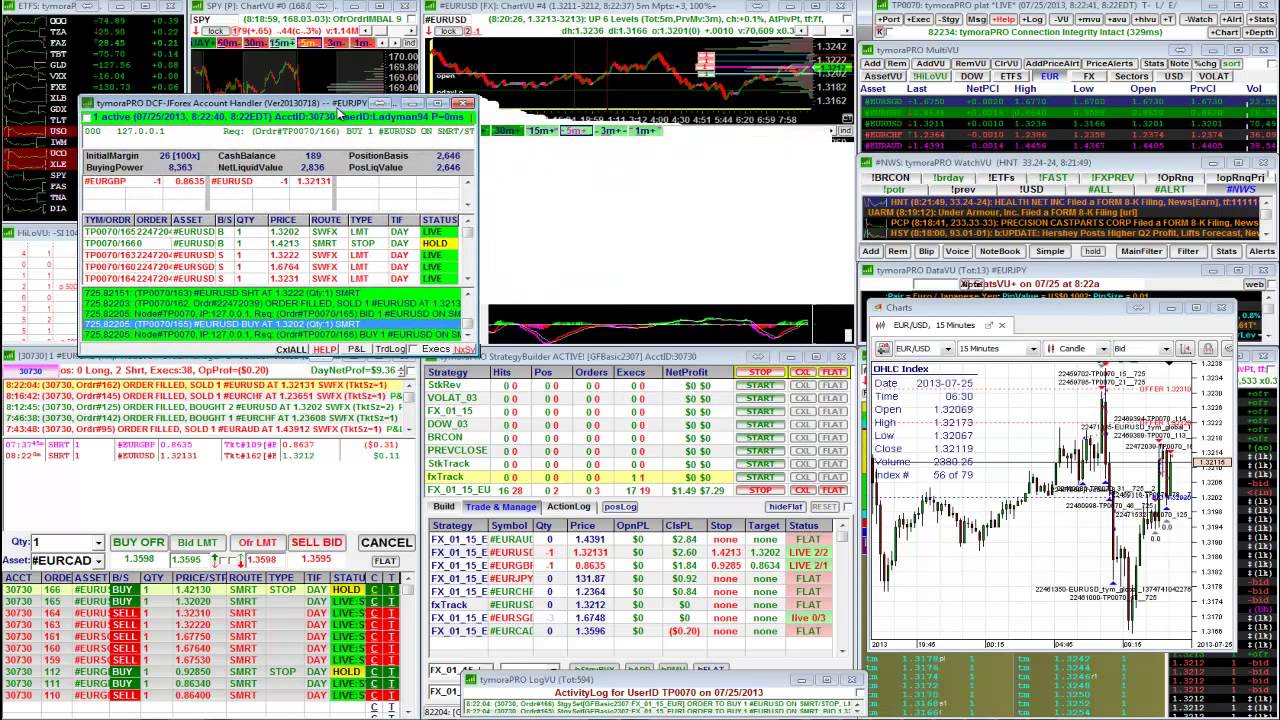Image resolution: width=1280 pixels, height=720 pixels.
Task: Click the C cell for order 164
Action: pyautogui.click(x=374, y=614)
